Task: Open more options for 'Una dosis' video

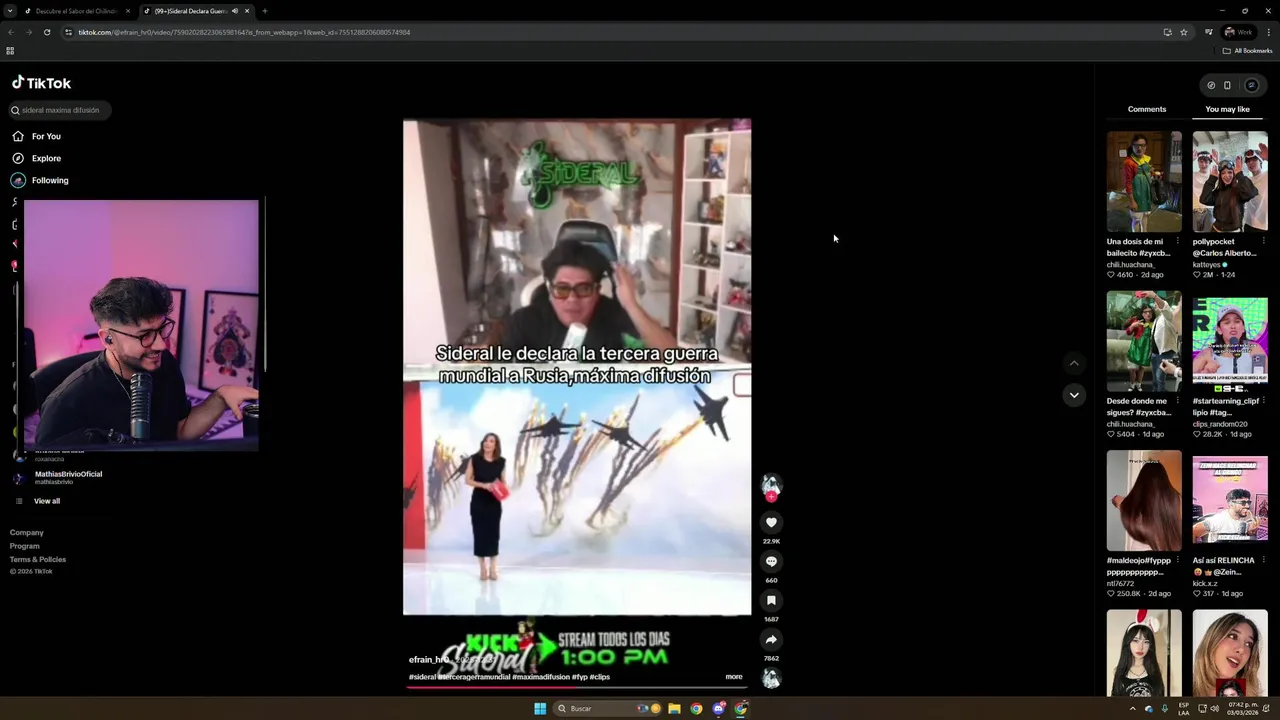Action: coord(1177,241)
